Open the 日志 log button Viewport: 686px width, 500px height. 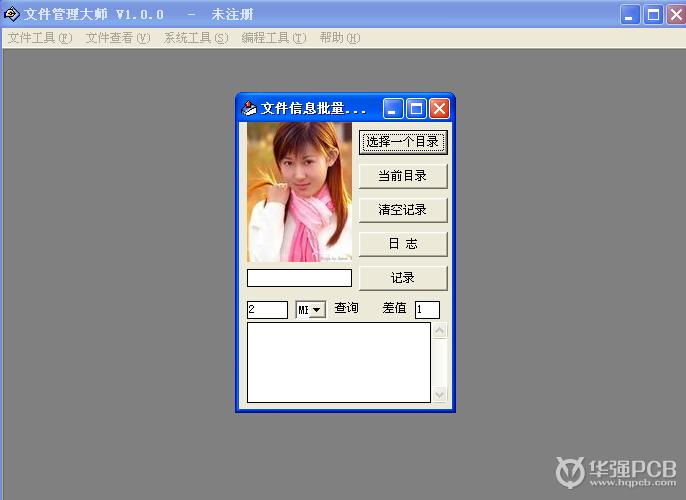[x=402, y=244]
